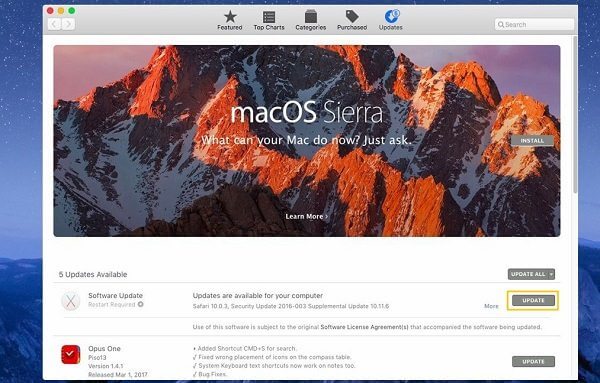Open the Purchased tag icon
This screenshot has width=600, height=383.
pyautogui.click(x=352, y=16)
